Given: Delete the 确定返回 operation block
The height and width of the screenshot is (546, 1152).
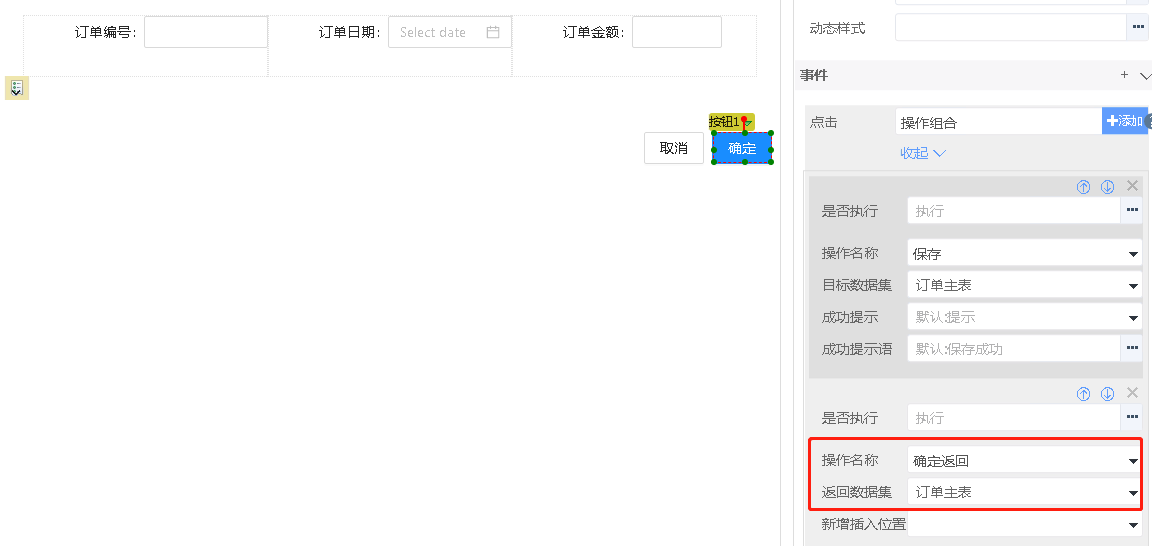Looking at the screenshot, I should tap(1132, 393).
